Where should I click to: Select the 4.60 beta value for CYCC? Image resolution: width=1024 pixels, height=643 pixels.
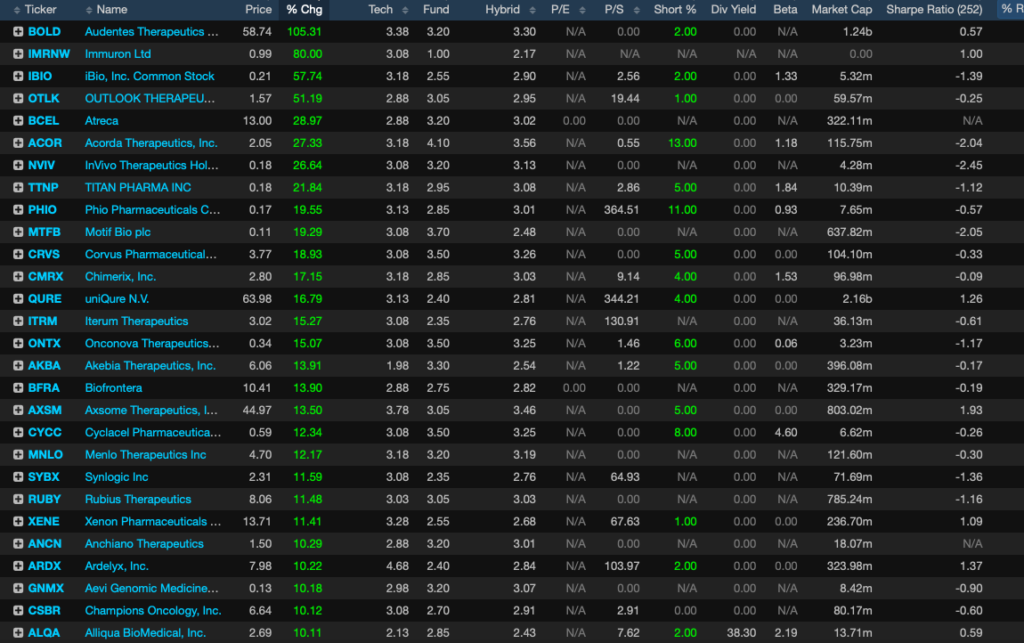[x=786, y=432]
